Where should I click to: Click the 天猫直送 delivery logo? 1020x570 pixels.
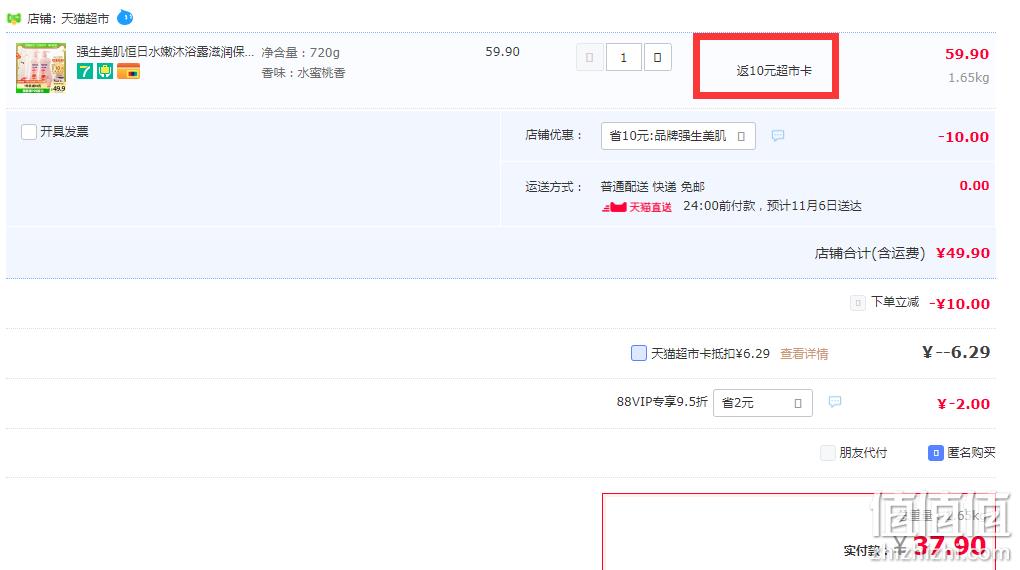[637, 207]
